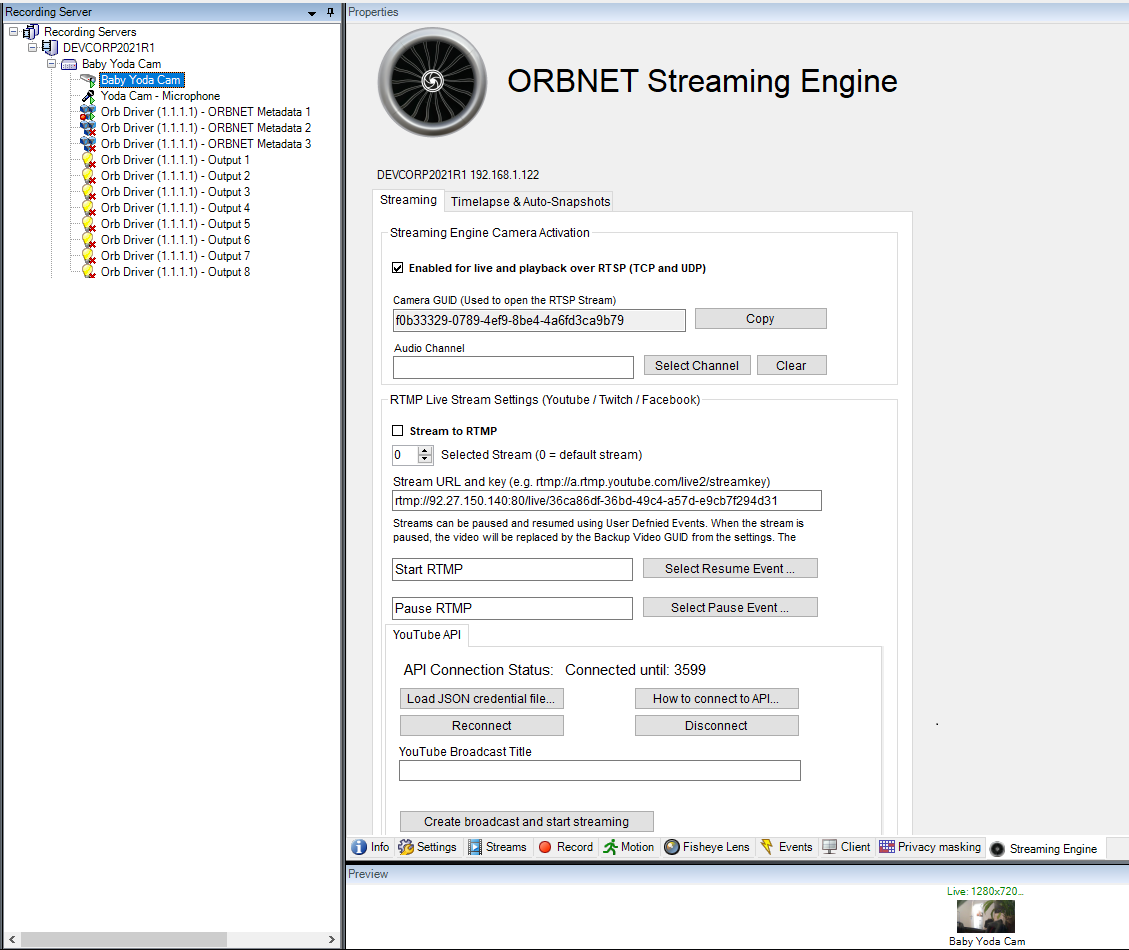
Task: Open the Client tab
Action: coord(846,847)
